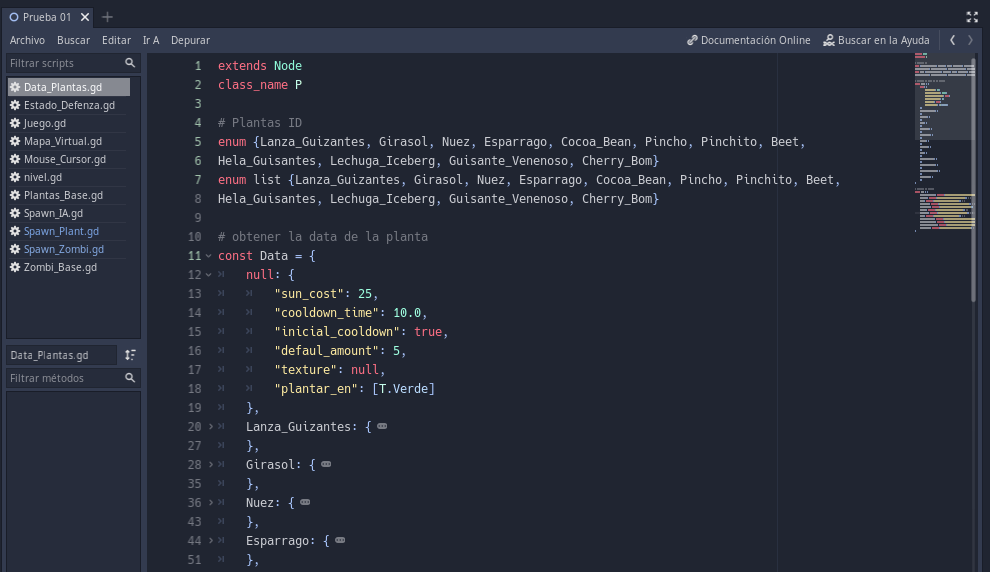
Task: Open Zombi_Base.gd script
Action: coord(69,267)
